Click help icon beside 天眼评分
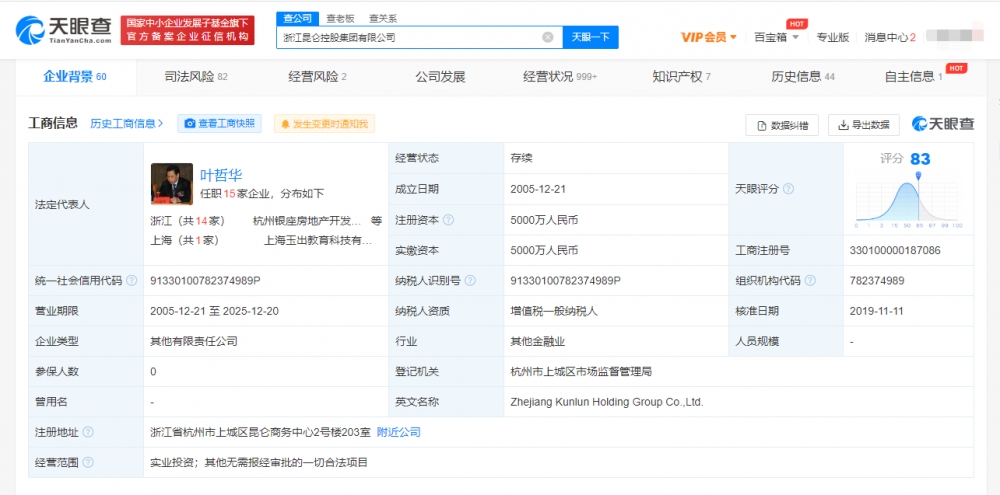The width and height of the screenshot is (1000, 495). [x=788, y=189]
